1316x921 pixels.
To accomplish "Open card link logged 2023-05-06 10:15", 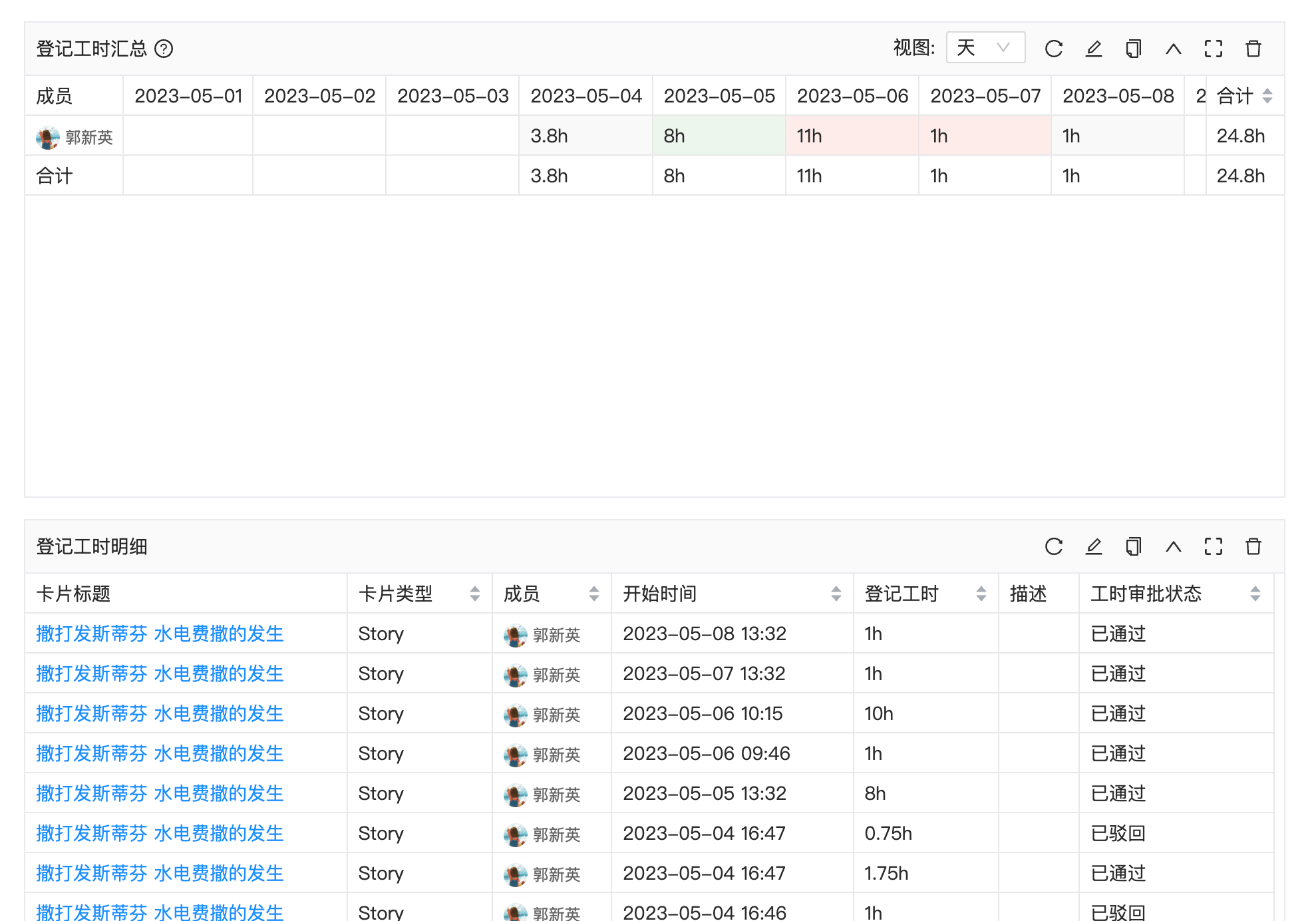I will coord(160,713).
